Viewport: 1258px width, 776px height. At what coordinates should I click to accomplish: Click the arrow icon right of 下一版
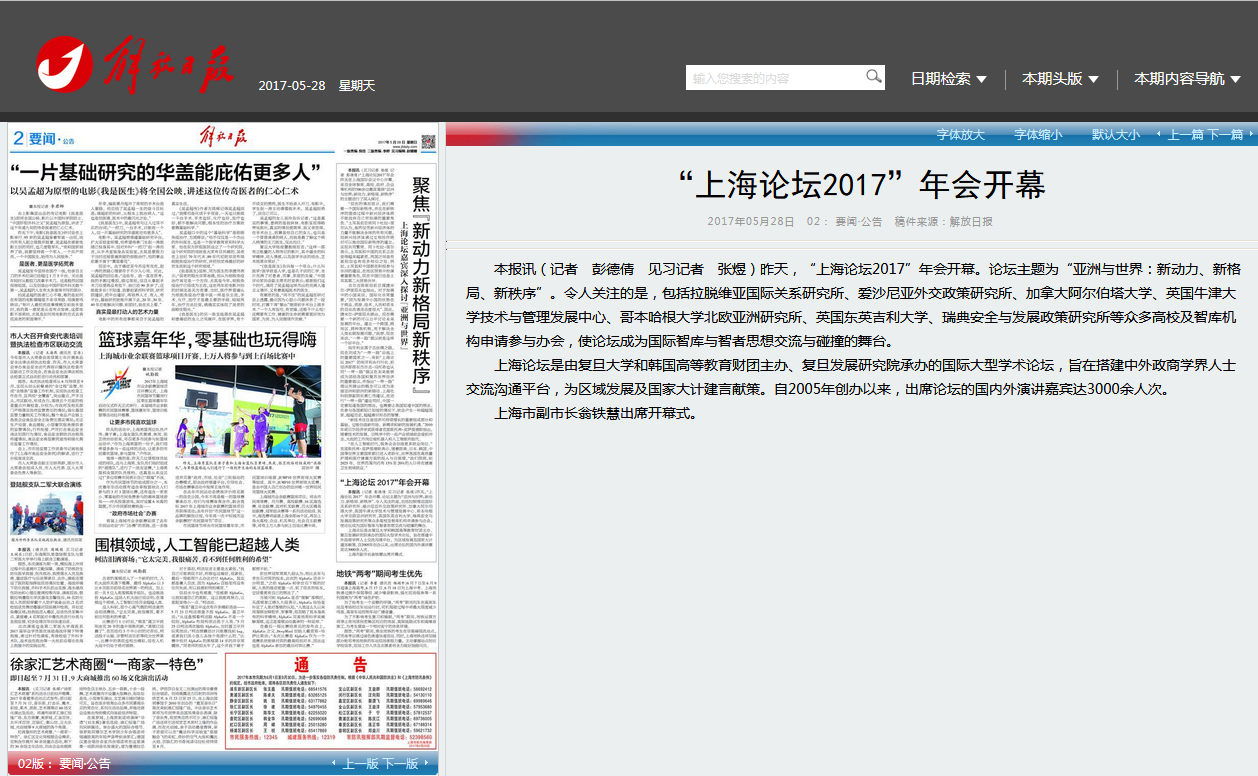tap(427, 764)
